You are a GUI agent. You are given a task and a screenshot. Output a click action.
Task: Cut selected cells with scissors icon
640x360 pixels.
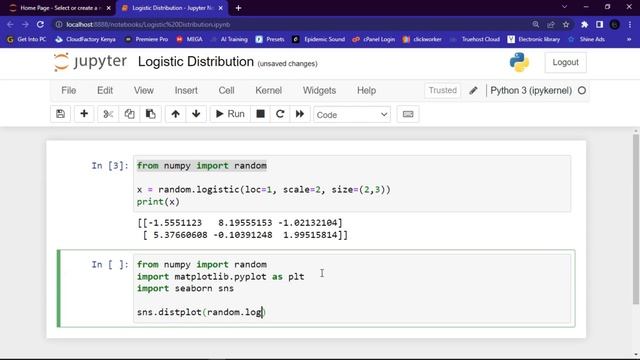[108, 114]
